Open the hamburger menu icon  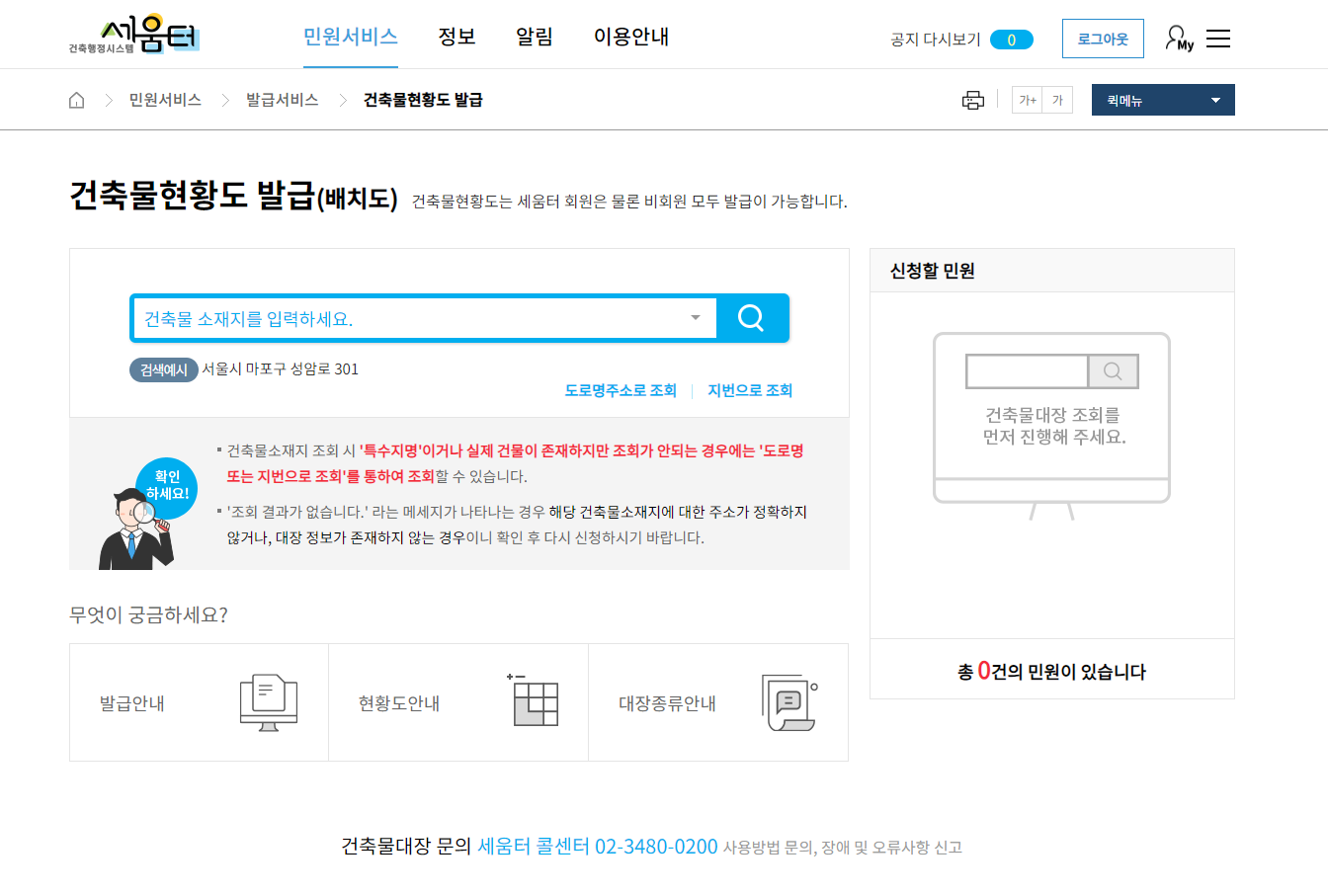coord(1218,38)
